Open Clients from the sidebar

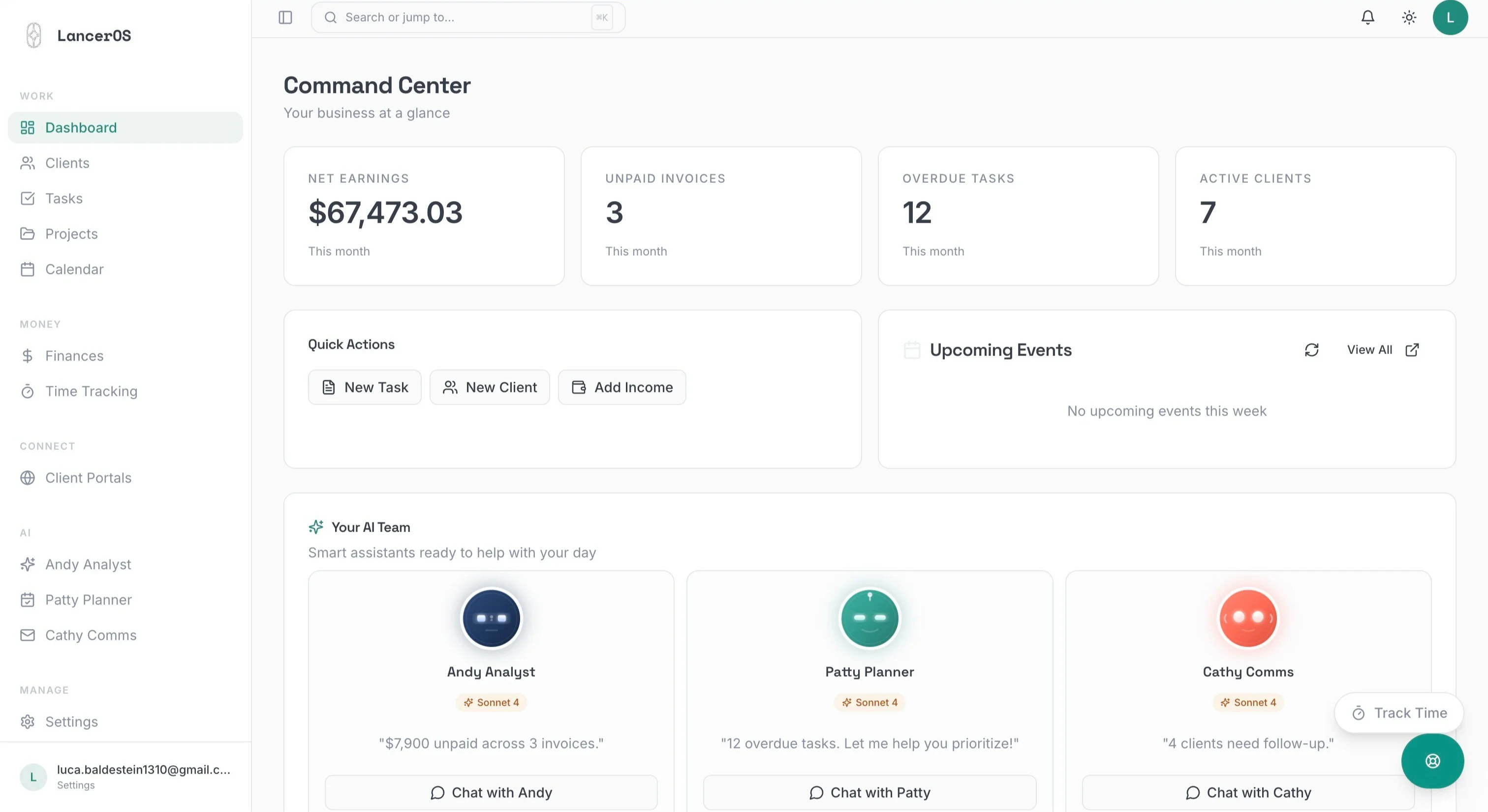click(67, 163)
